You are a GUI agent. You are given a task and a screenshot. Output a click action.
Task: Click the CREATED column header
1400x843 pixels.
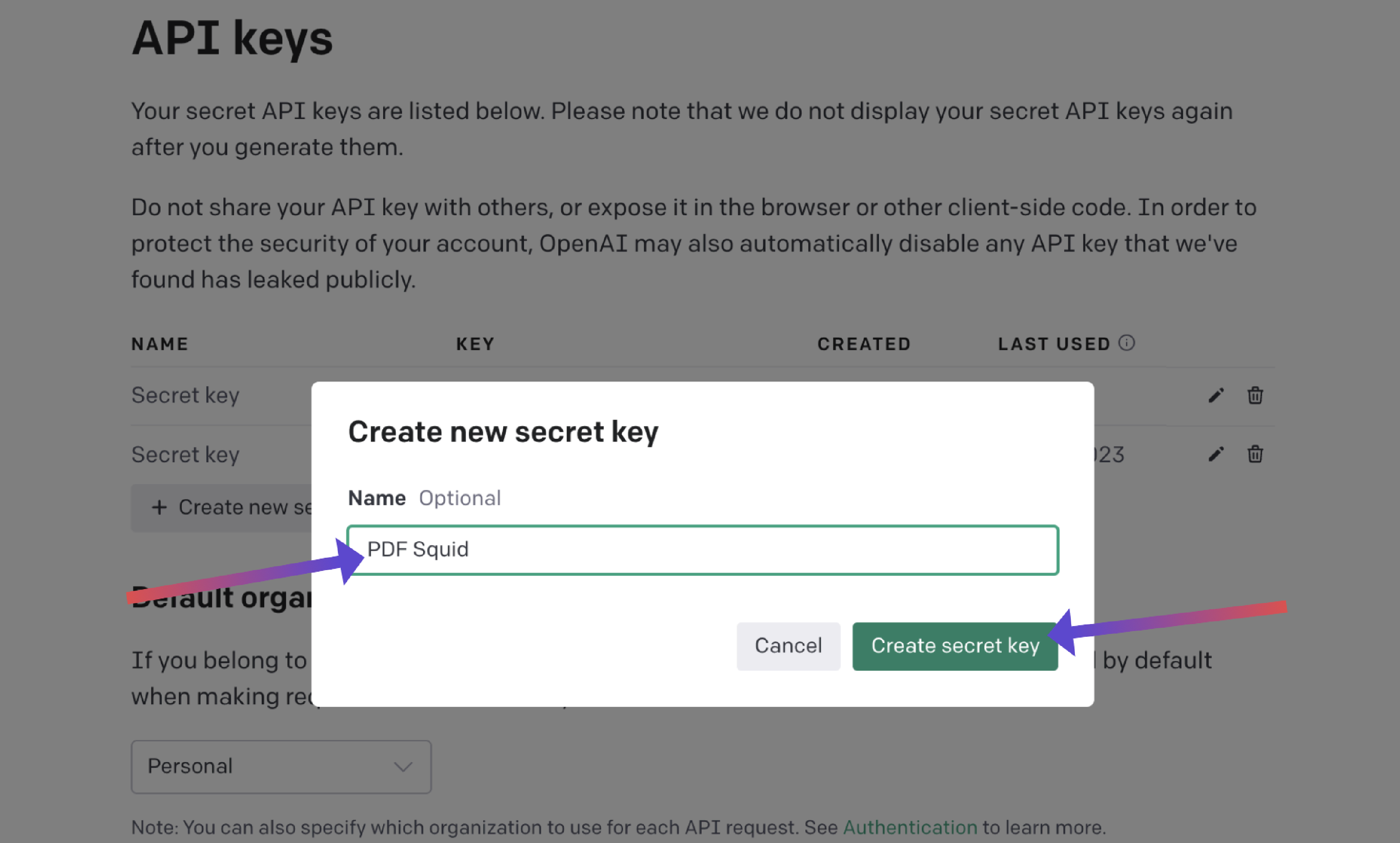[864, 344]
